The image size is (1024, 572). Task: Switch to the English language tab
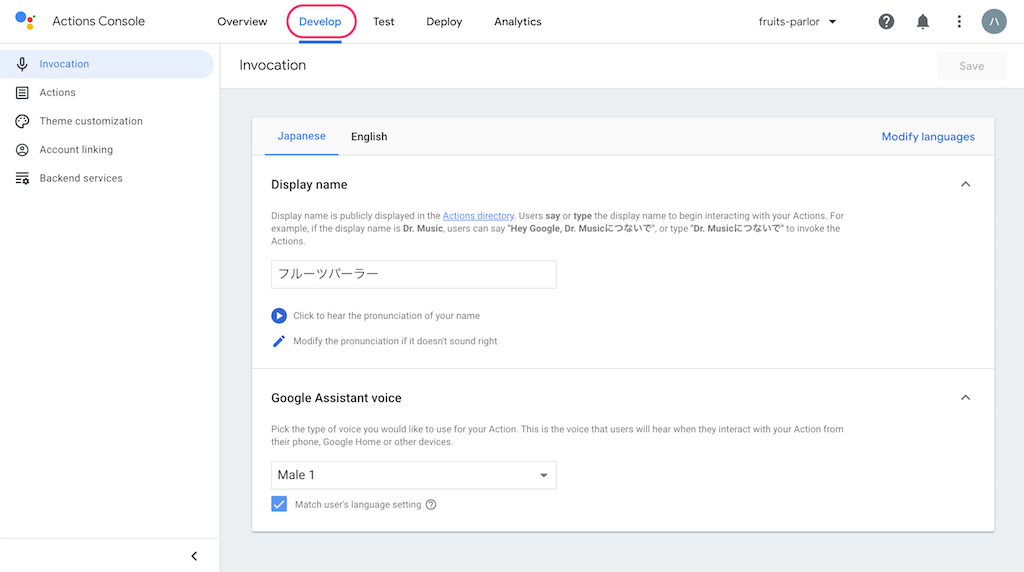point(369,136)
